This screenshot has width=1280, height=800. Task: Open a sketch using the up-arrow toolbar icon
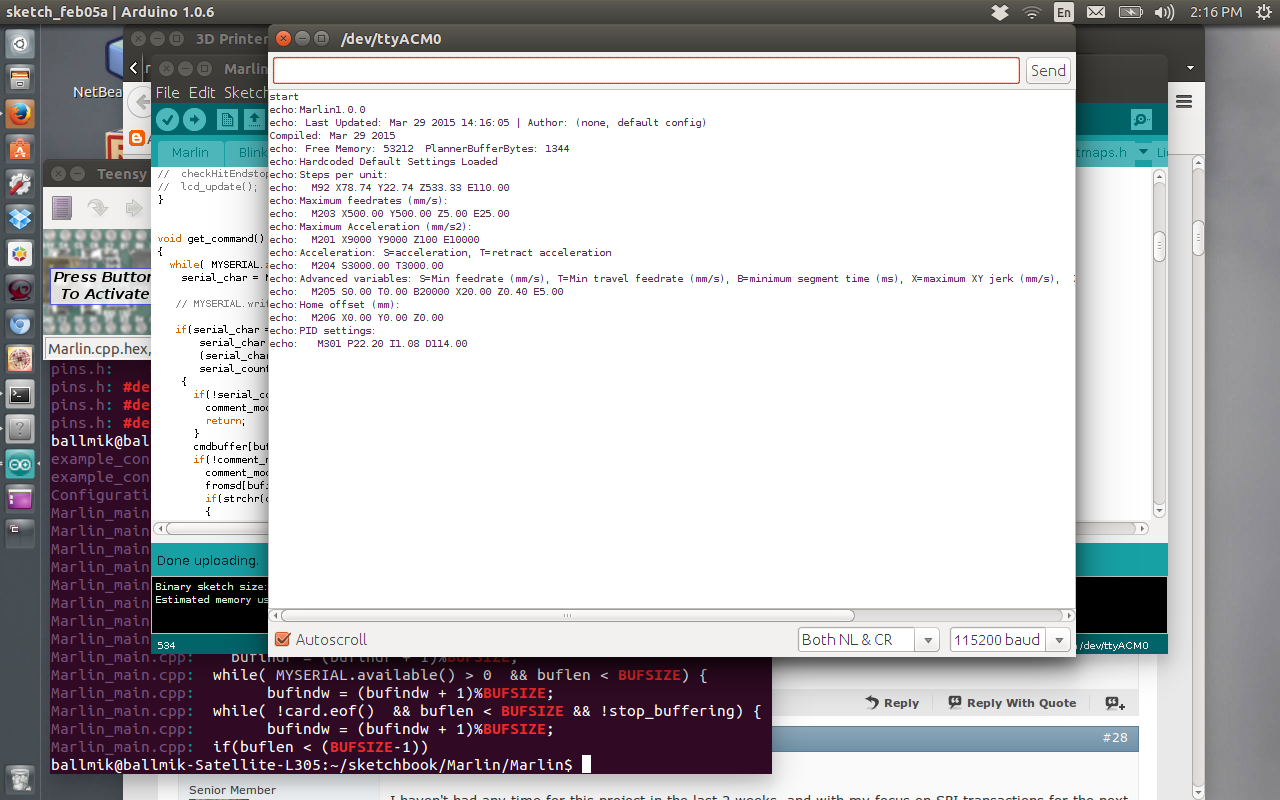(254, 119)
